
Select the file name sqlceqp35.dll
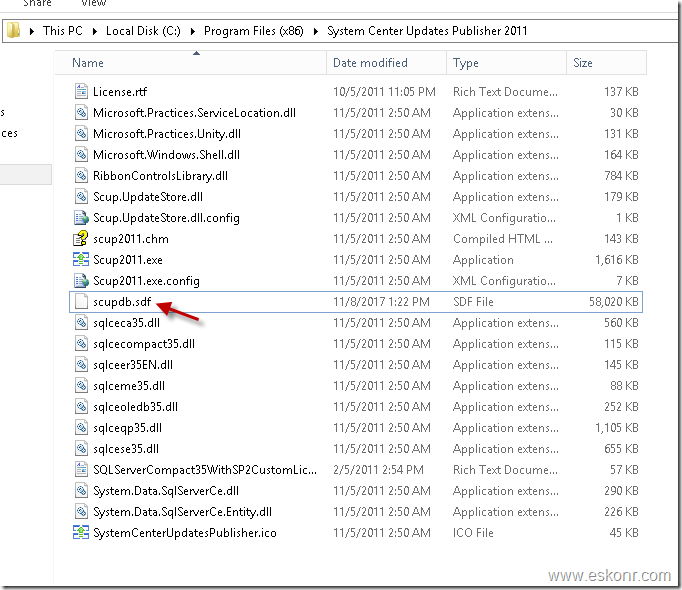(x=127, y=428)
